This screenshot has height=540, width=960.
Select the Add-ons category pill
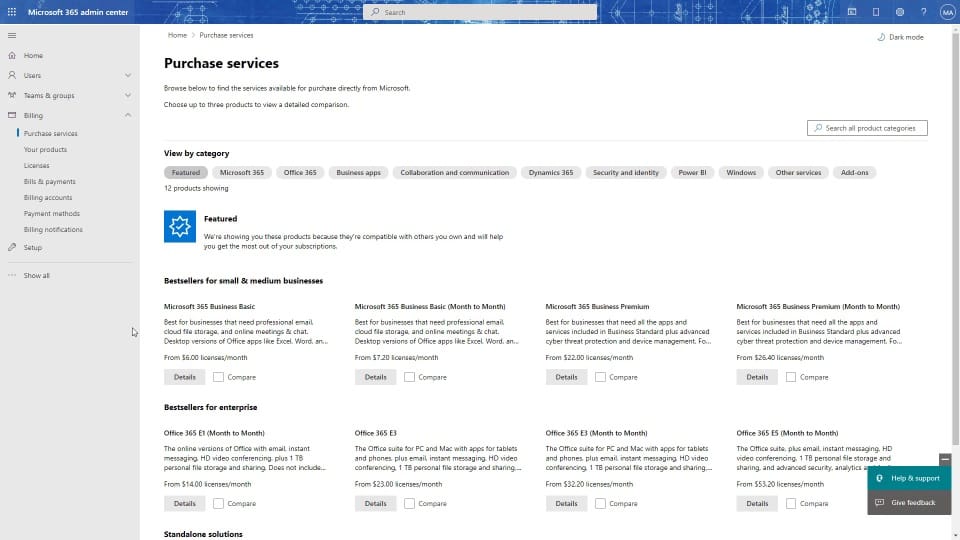click(854, 173)
